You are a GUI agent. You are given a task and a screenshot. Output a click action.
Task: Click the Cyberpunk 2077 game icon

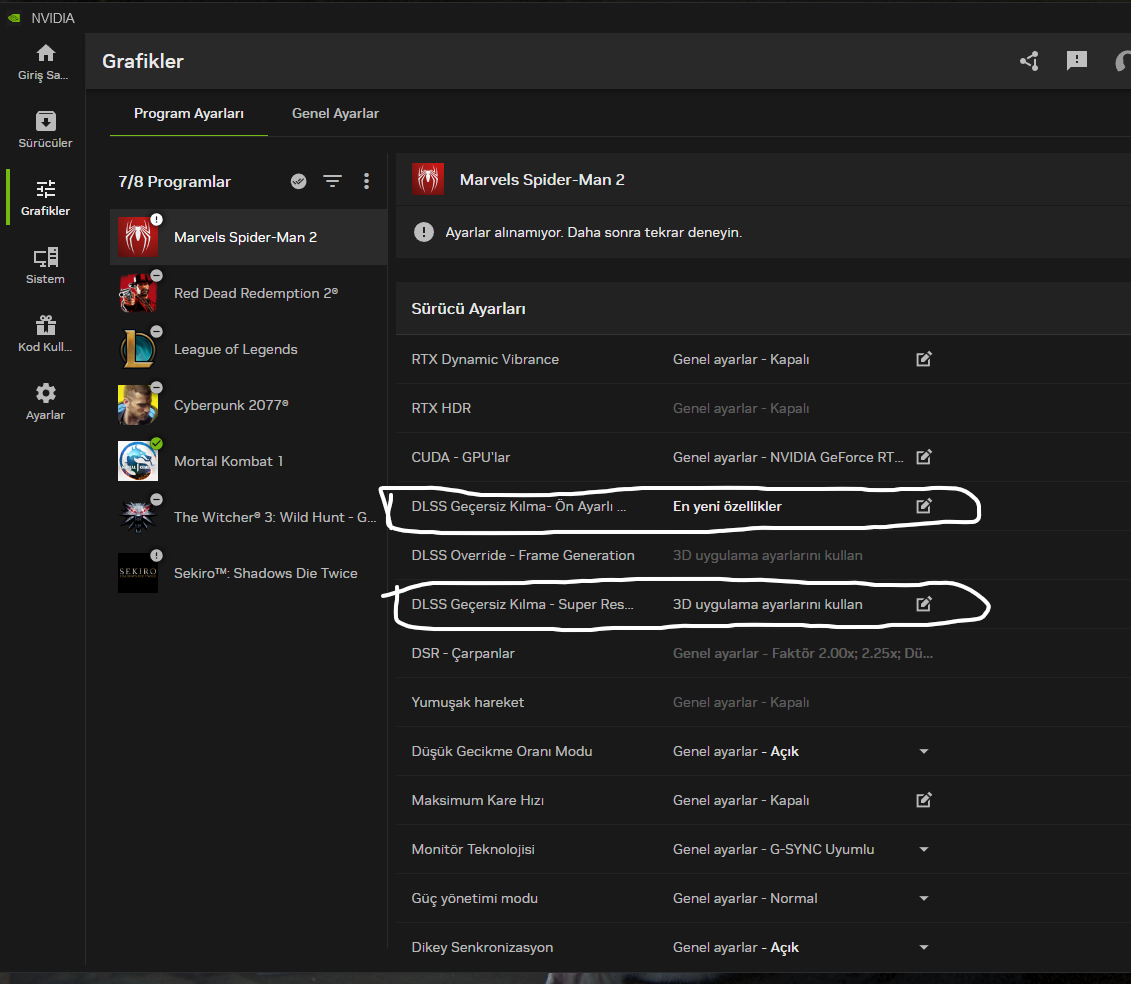coord(138,405)
